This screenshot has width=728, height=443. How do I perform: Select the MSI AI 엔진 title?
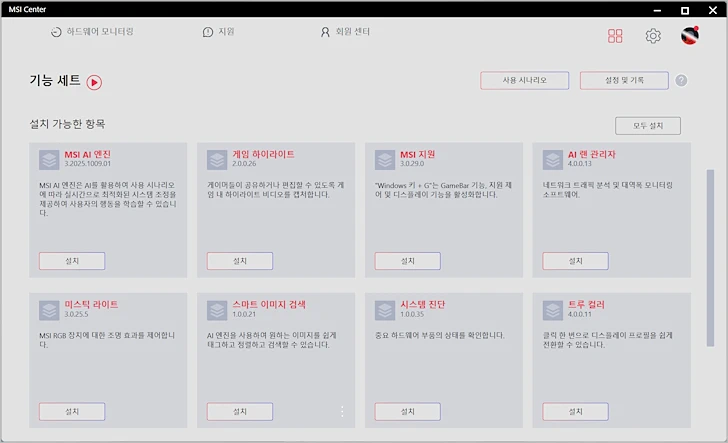pyautogui.click(x=88, y=155)
